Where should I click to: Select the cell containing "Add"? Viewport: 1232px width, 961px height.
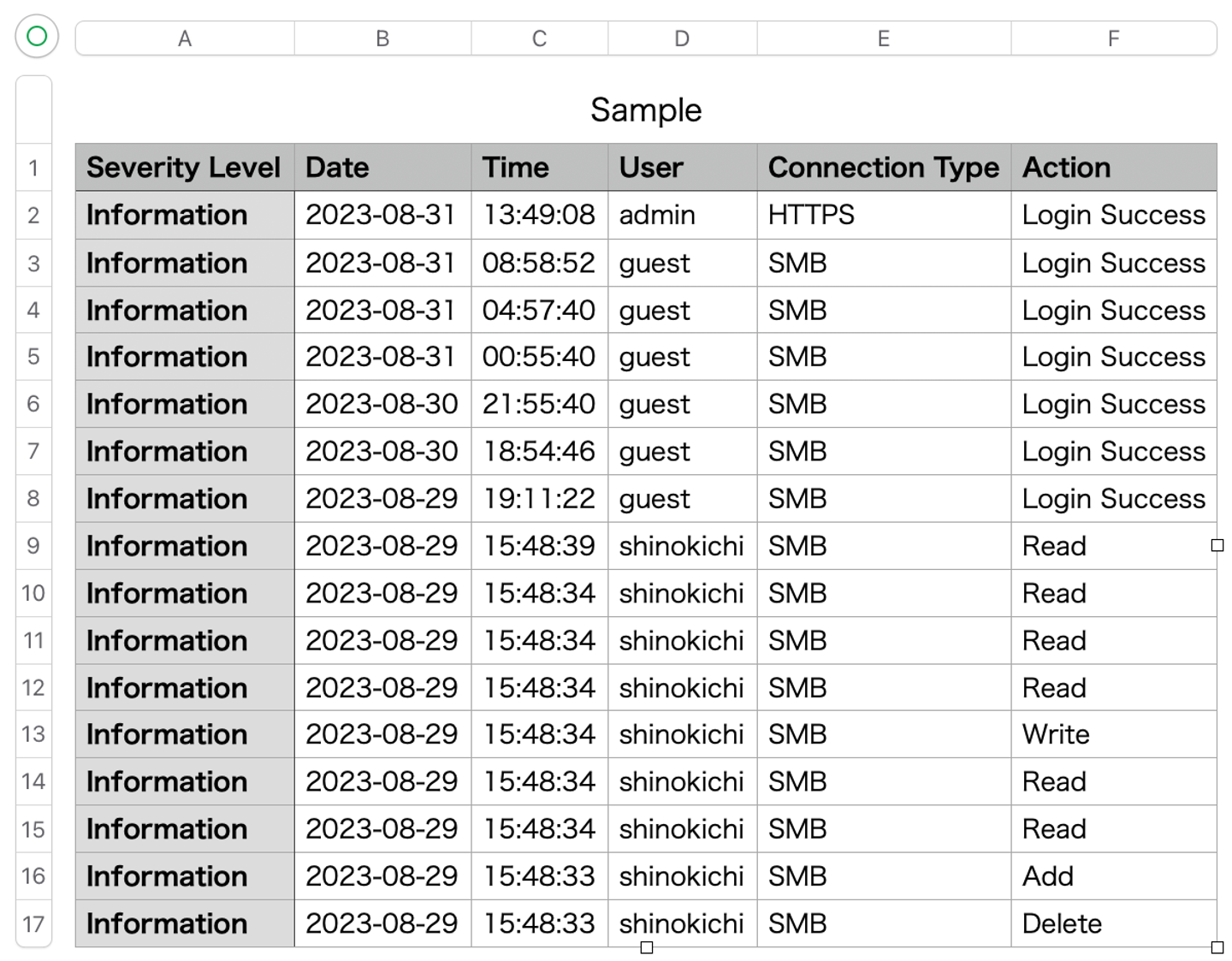coord(1113,876)
